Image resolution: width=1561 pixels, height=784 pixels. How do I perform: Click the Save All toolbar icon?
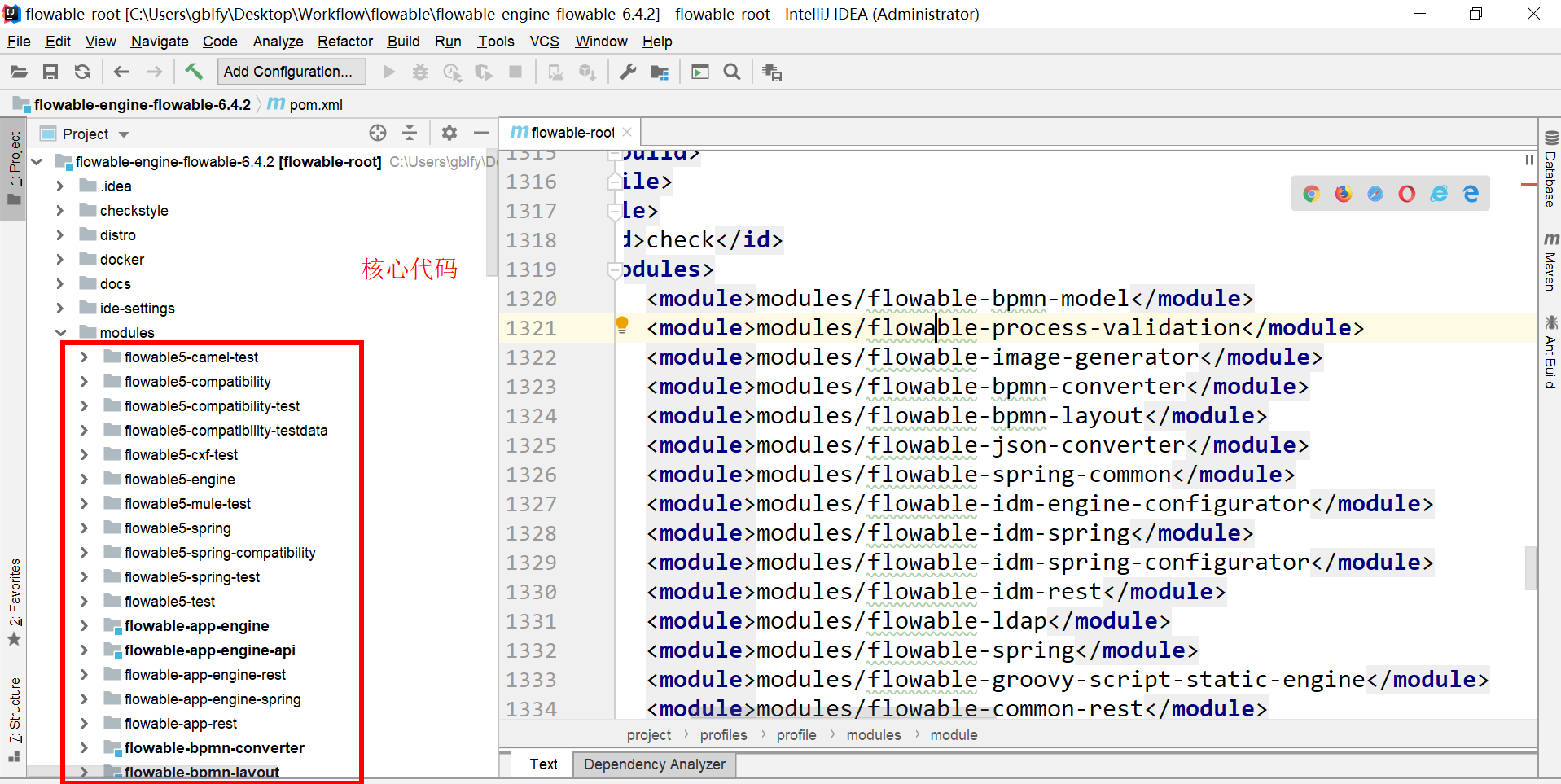[50, 72]
